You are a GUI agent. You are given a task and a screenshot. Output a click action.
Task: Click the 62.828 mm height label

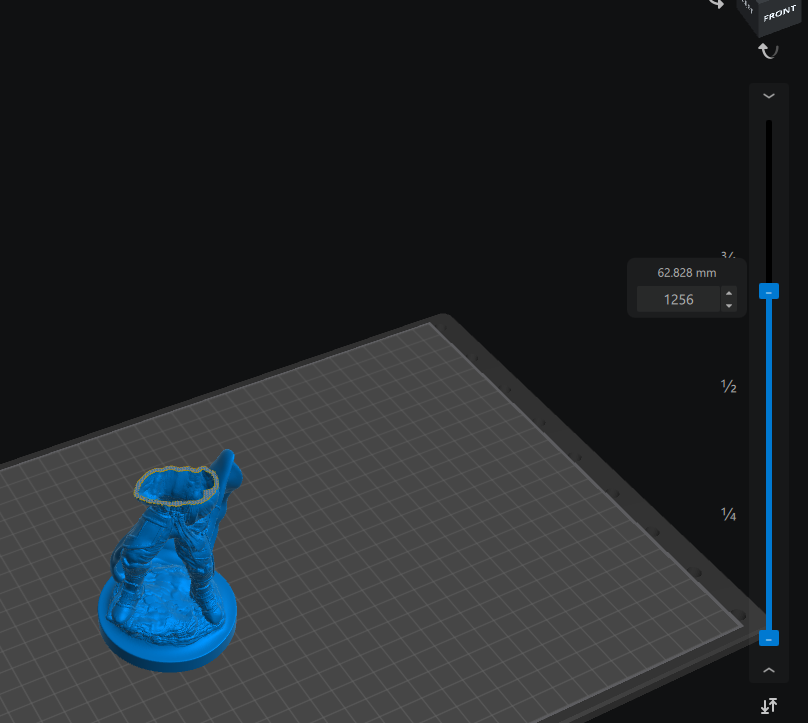[686, 273]
